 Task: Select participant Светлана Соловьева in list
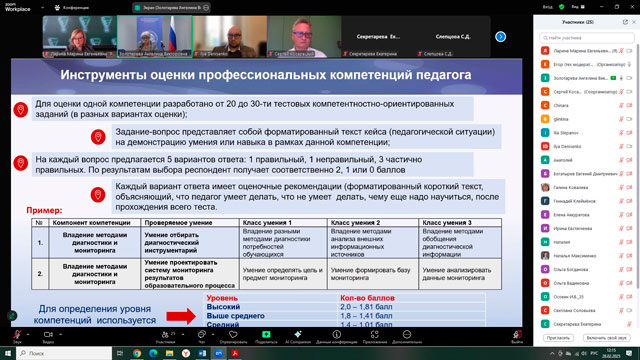(587, 310)
